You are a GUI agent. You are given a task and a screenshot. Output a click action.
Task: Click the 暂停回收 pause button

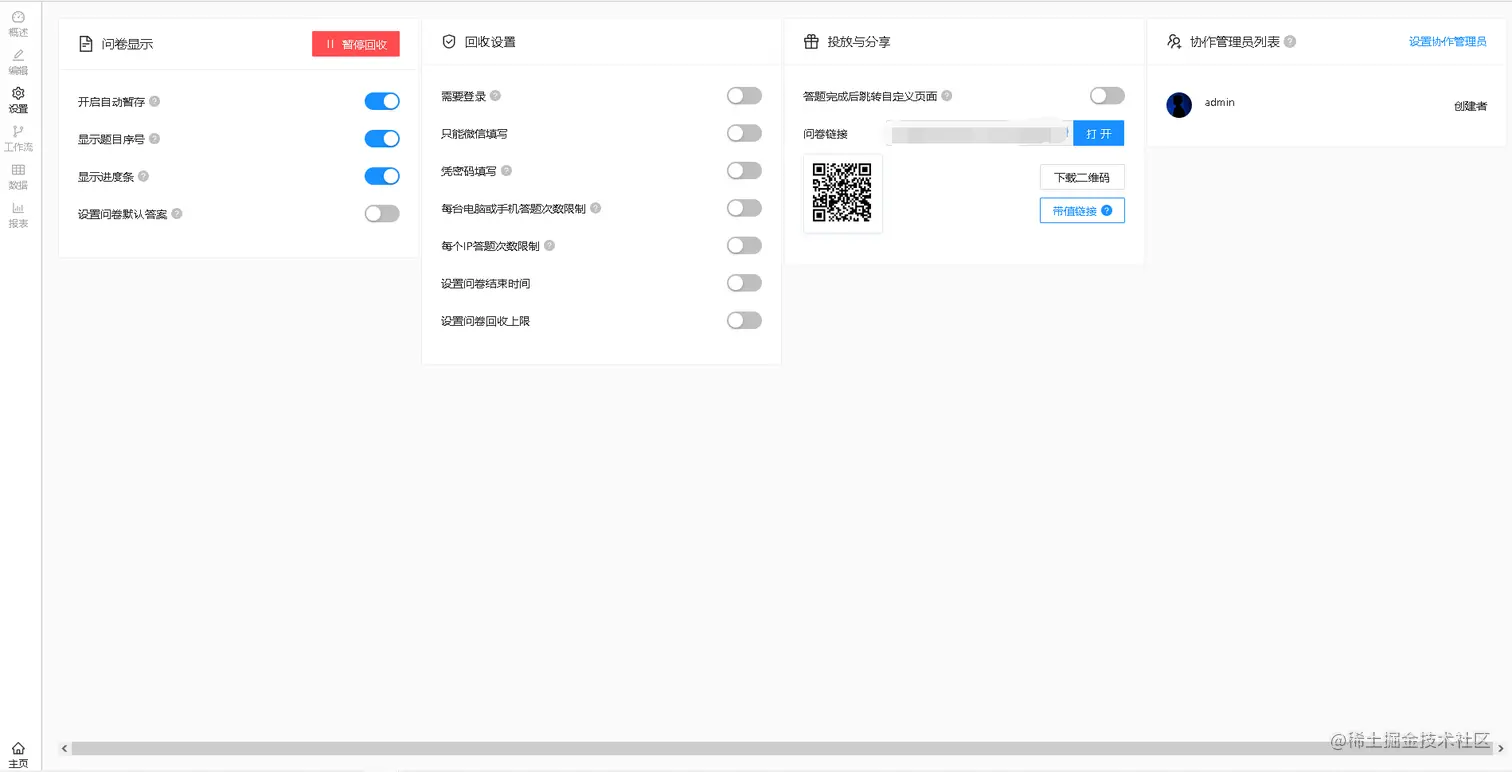coord(355,43)
